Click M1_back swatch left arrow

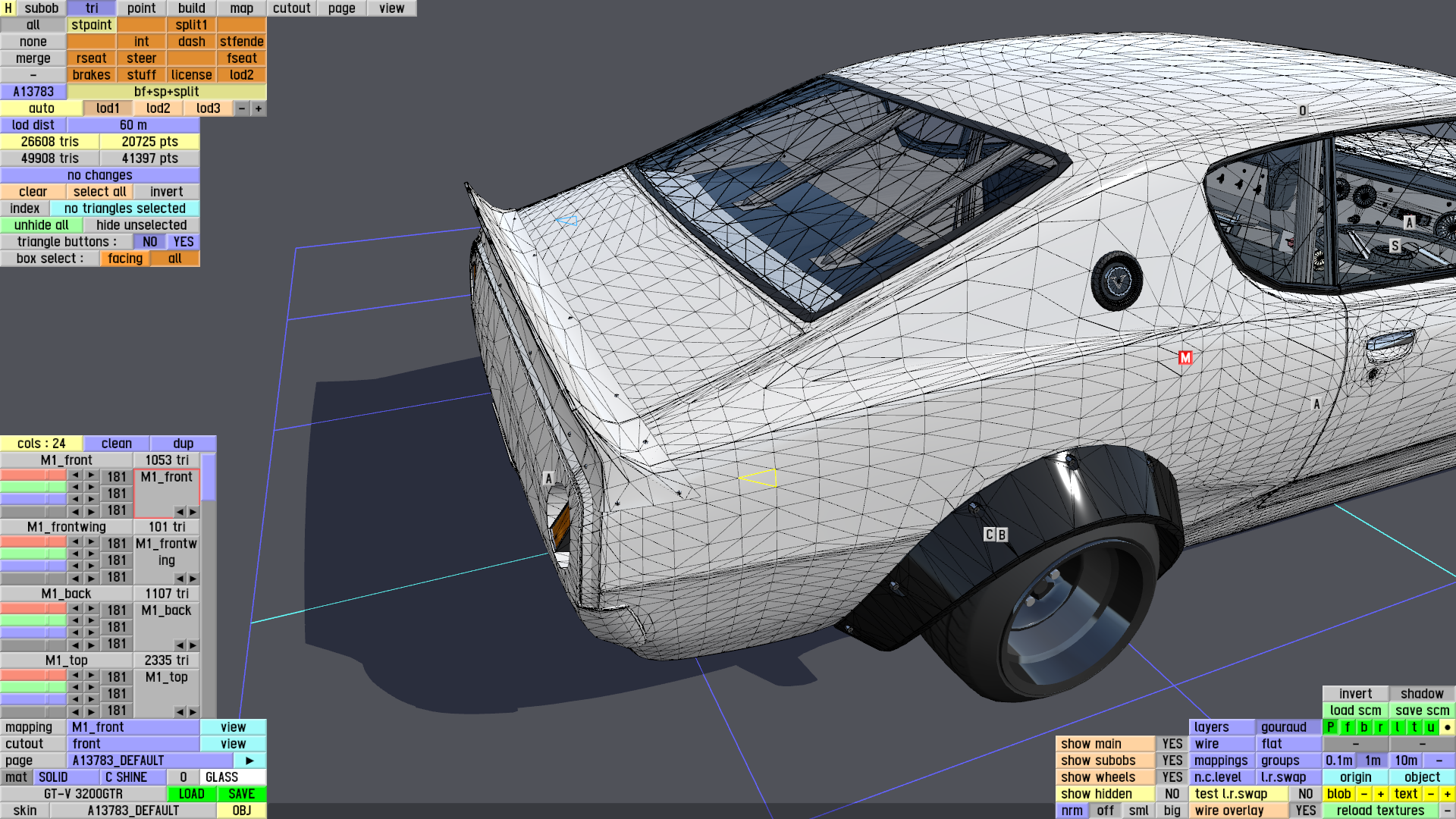(180, 645)
